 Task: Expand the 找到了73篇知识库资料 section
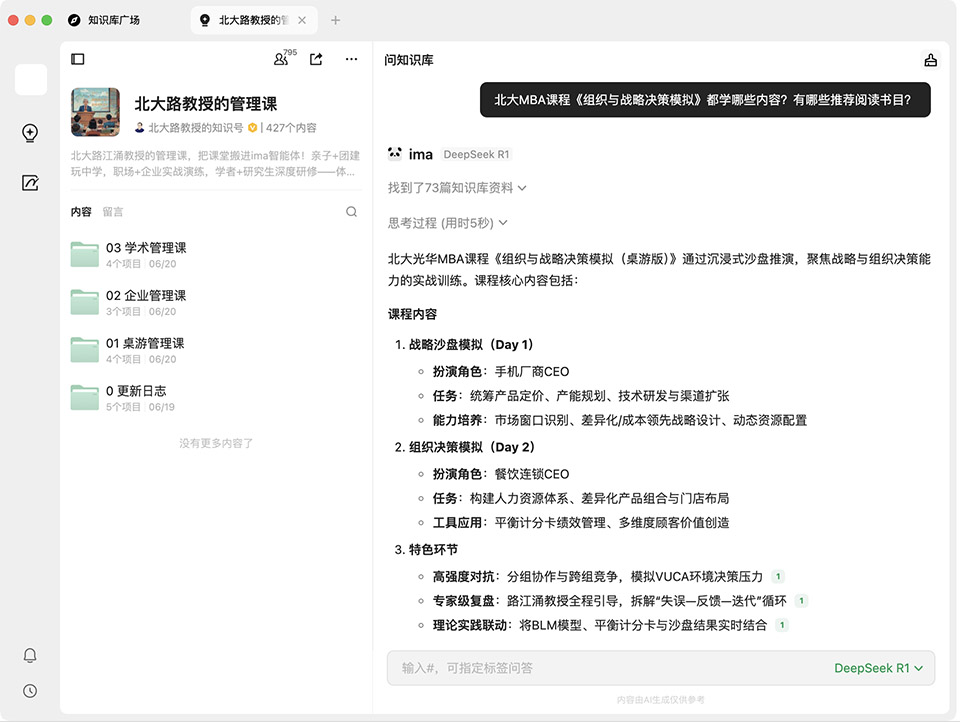(x=457, y=188)
